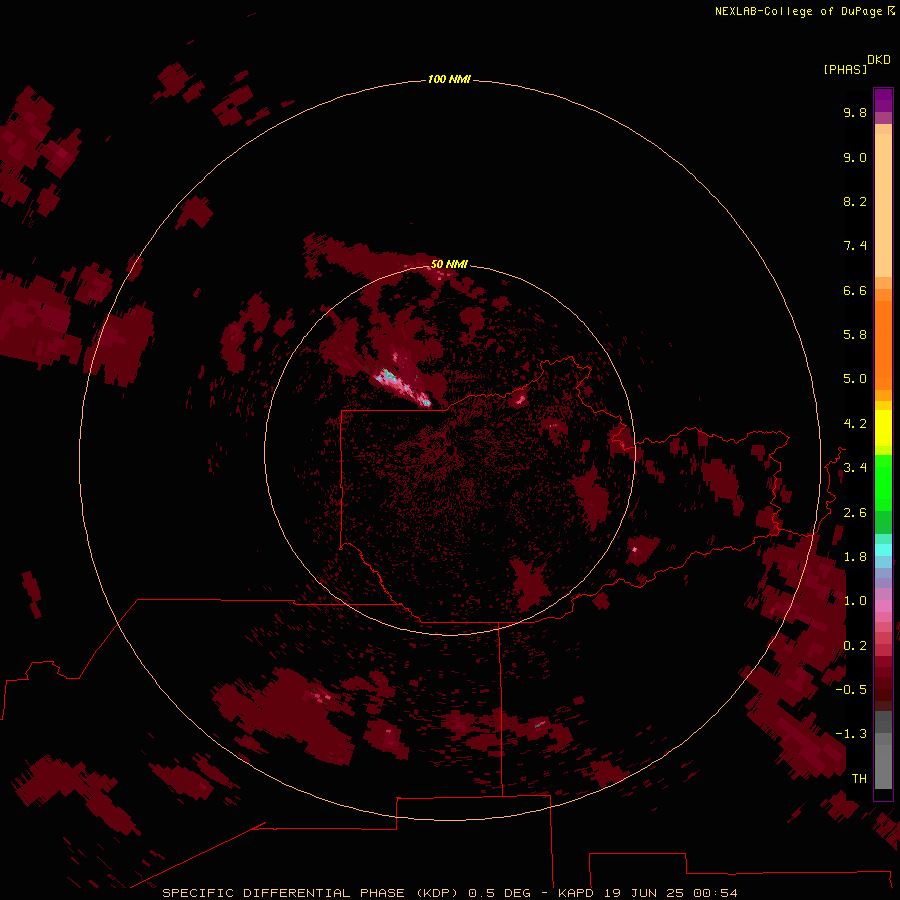
Task: Click the 8.2 scale label
Action: coord(855,201)
